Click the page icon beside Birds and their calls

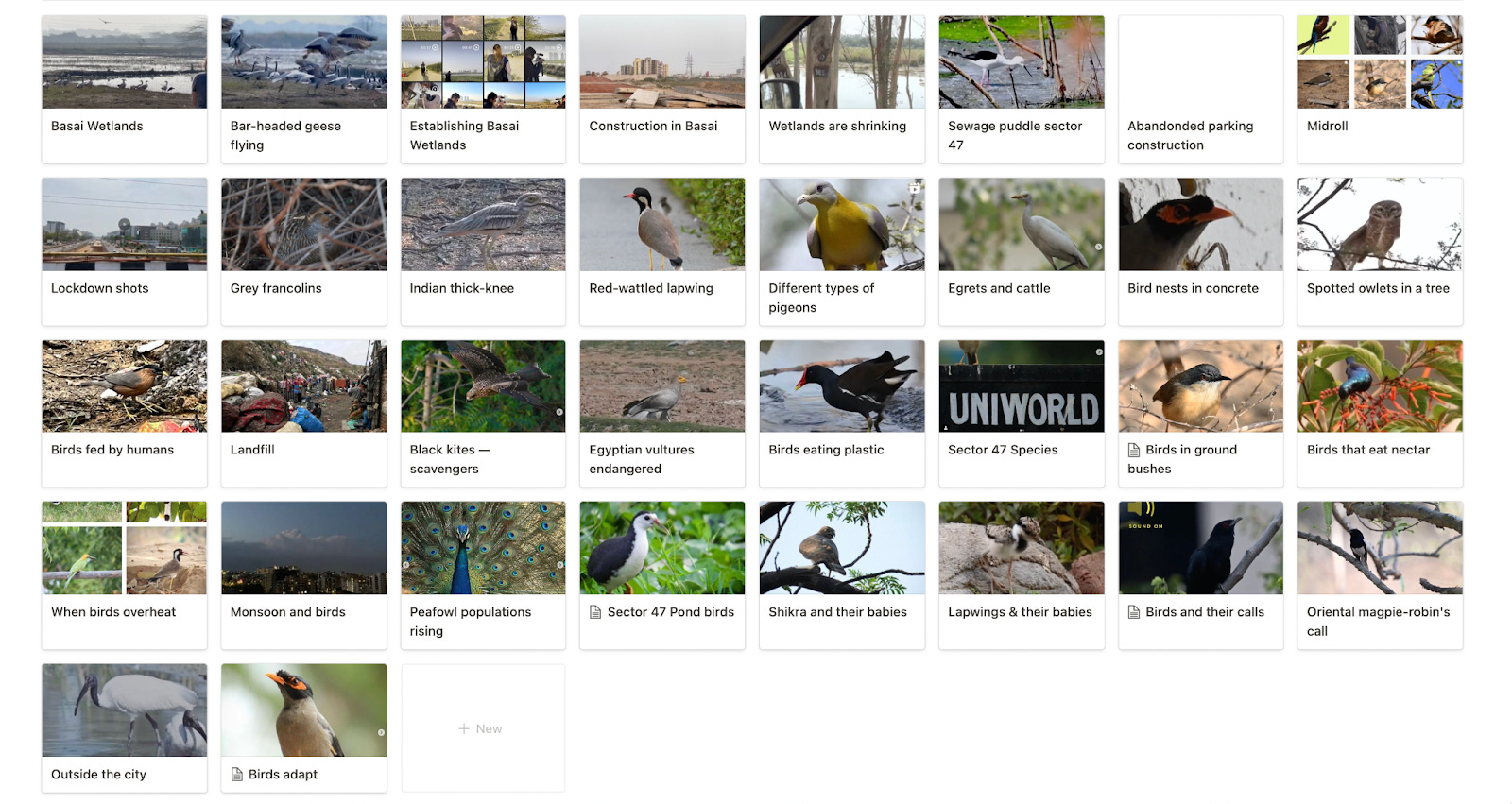pyautogui.click(x=1134, y=612)
